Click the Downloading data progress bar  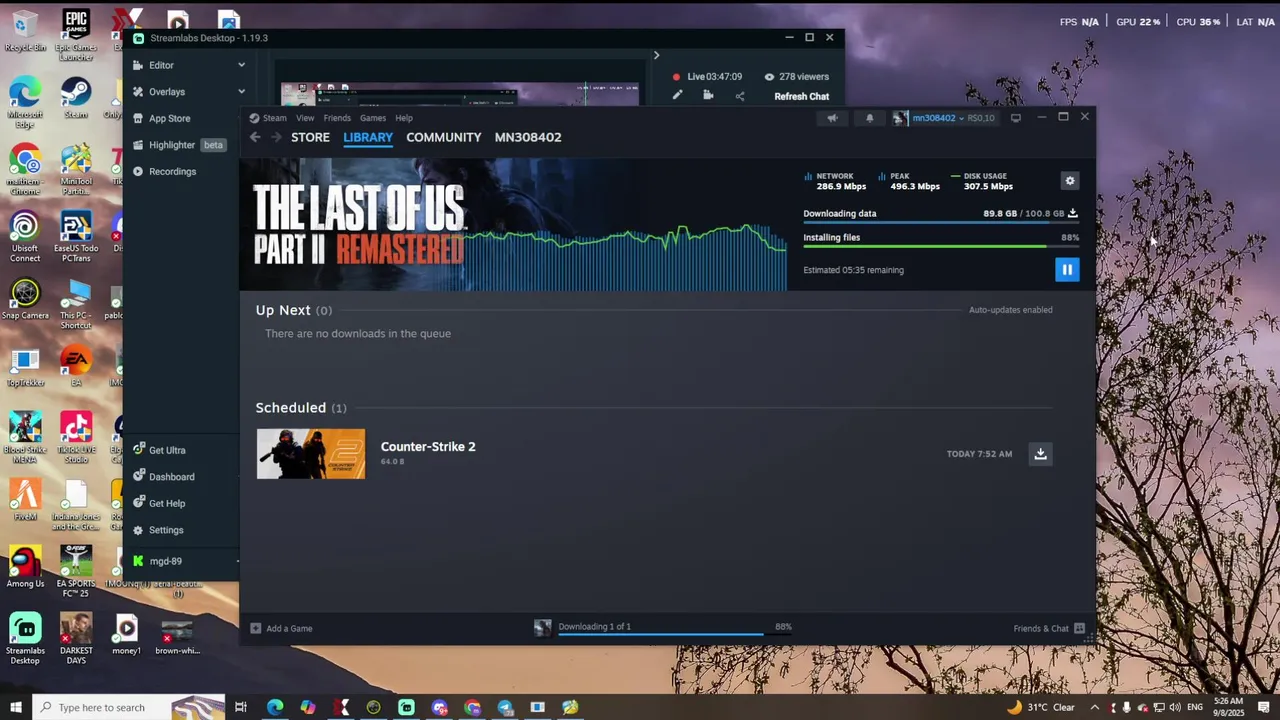[x=941, y=222]
